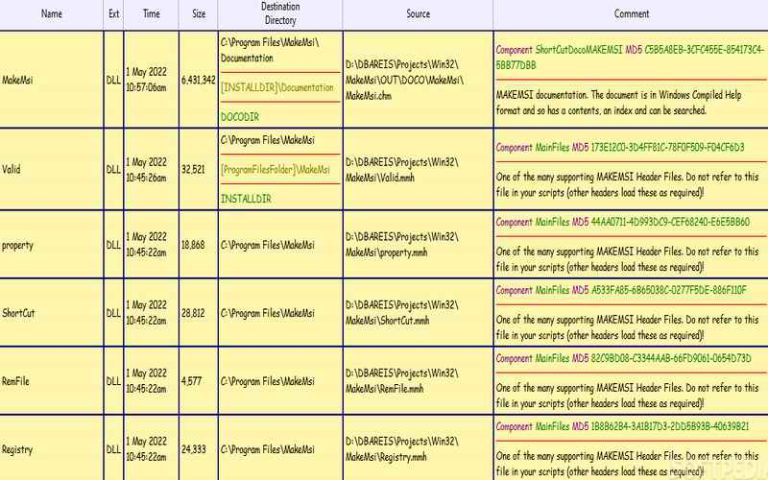Click the Source column header
This screenshot has height=480, width=768.
[x=418, y=14]
